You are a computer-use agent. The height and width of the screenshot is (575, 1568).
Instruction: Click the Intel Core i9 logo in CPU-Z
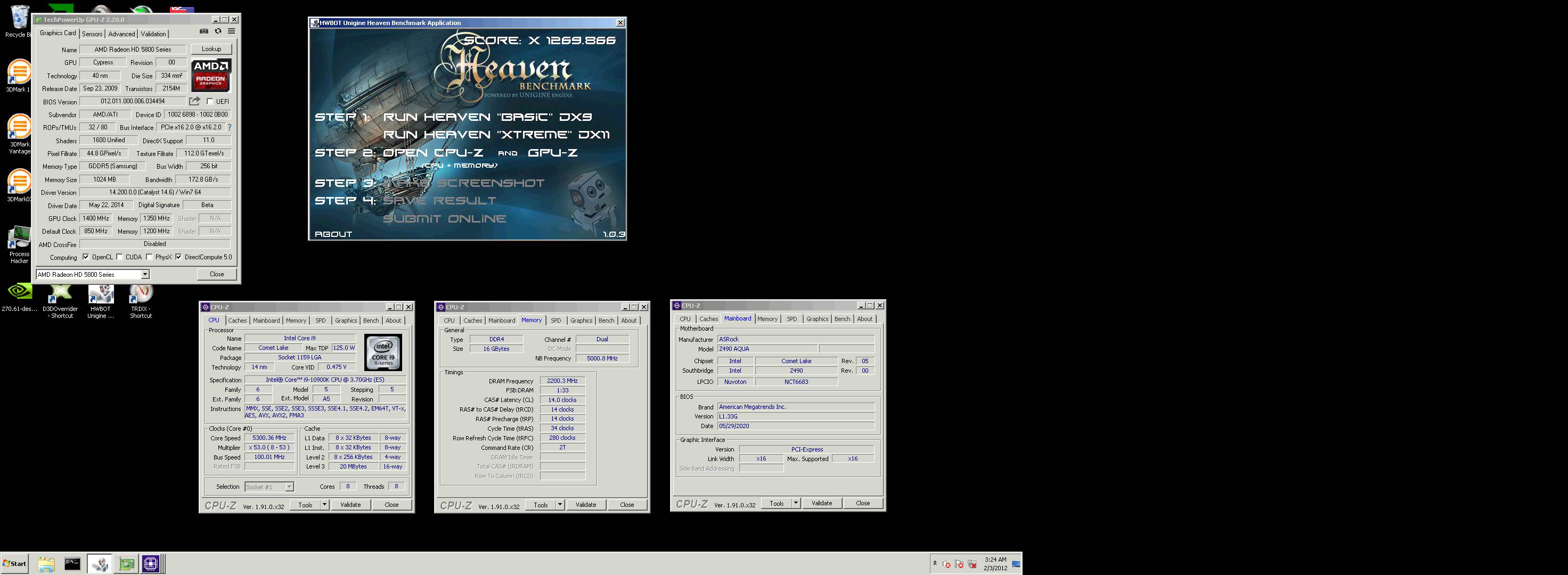tap(383, 352)
